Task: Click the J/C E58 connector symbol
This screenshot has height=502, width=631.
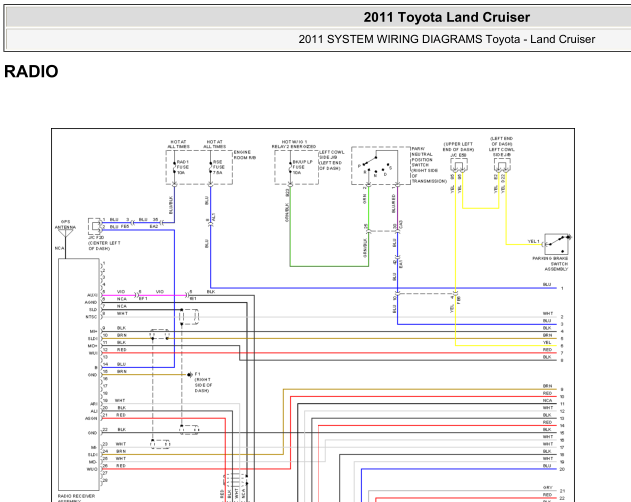Action: point(459,165)
